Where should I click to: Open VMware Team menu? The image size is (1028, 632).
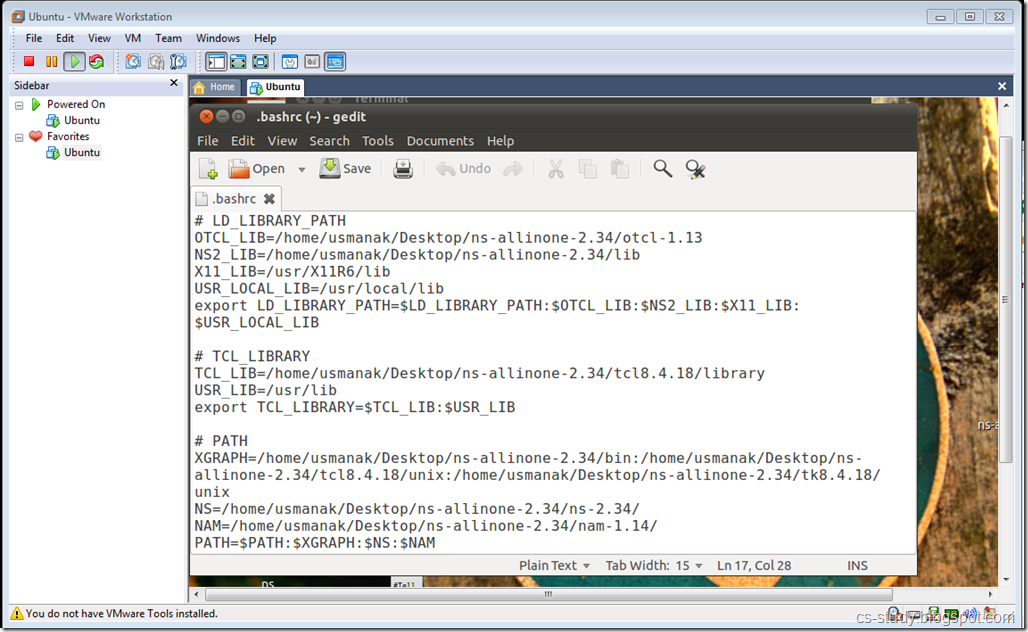tap(168, 38)
